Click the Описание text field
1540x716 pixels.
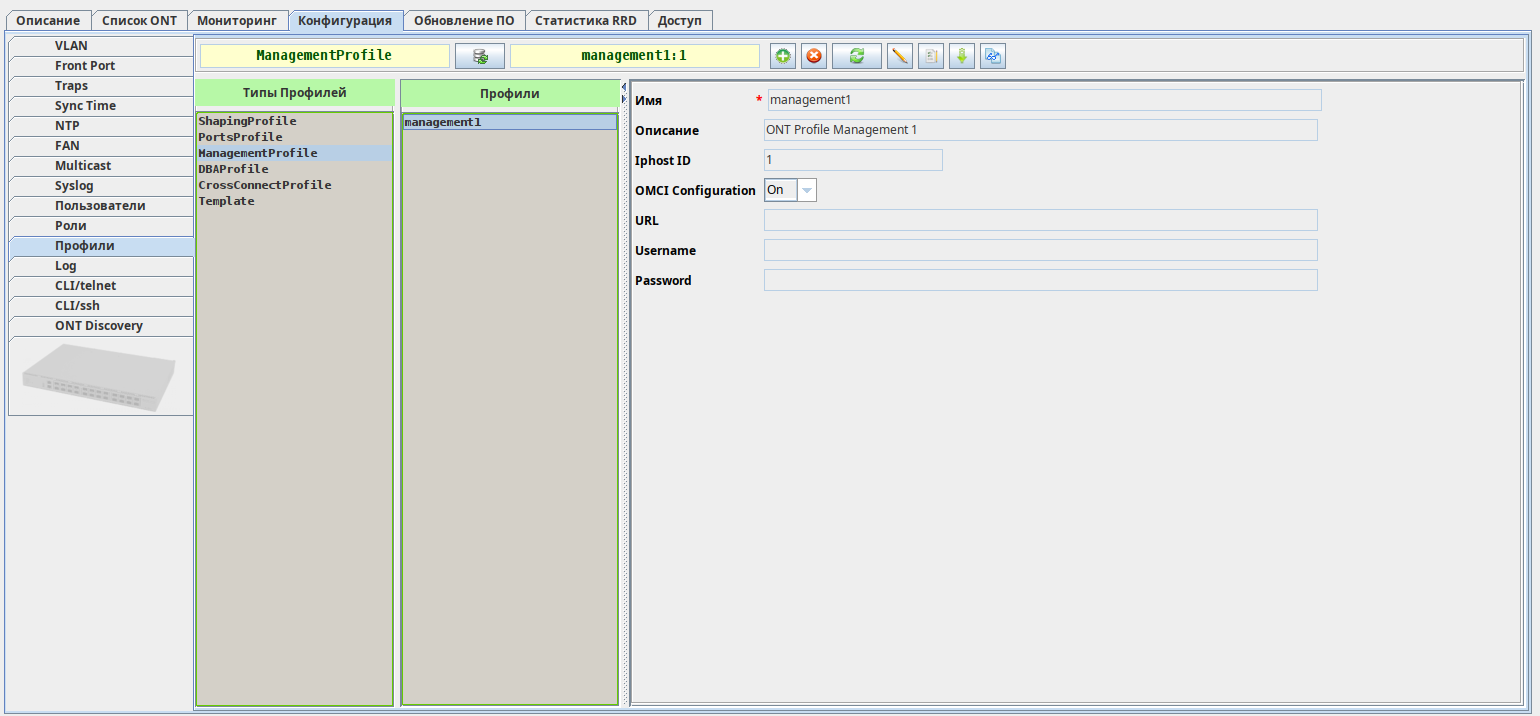[1040, 130]
